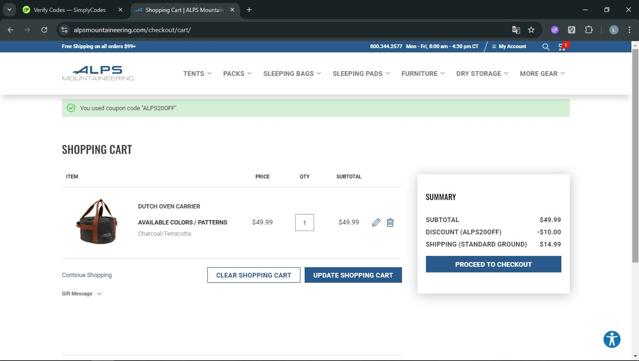This screenshot has height=361, width=639.
Task: Reload the current page
Action: coord(44,30)
